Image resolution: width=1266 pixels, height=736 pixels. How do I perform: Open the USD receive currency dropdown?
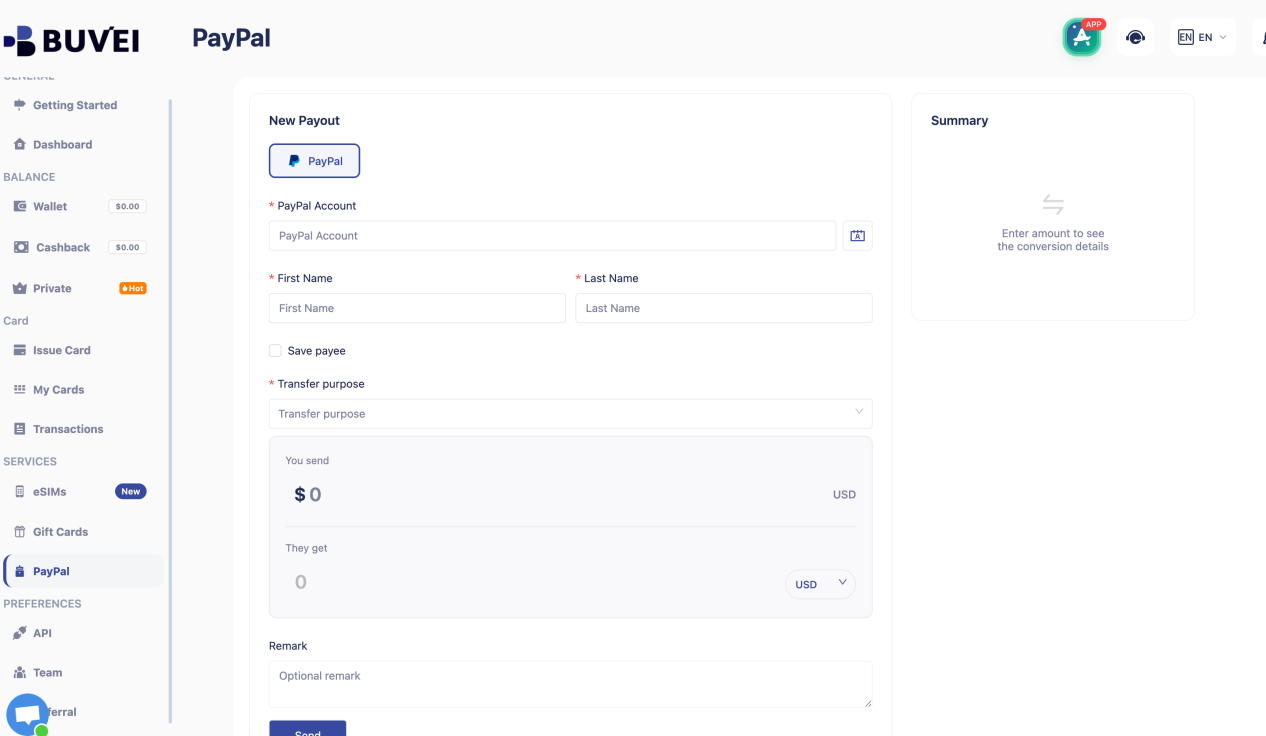pos(820,584)
